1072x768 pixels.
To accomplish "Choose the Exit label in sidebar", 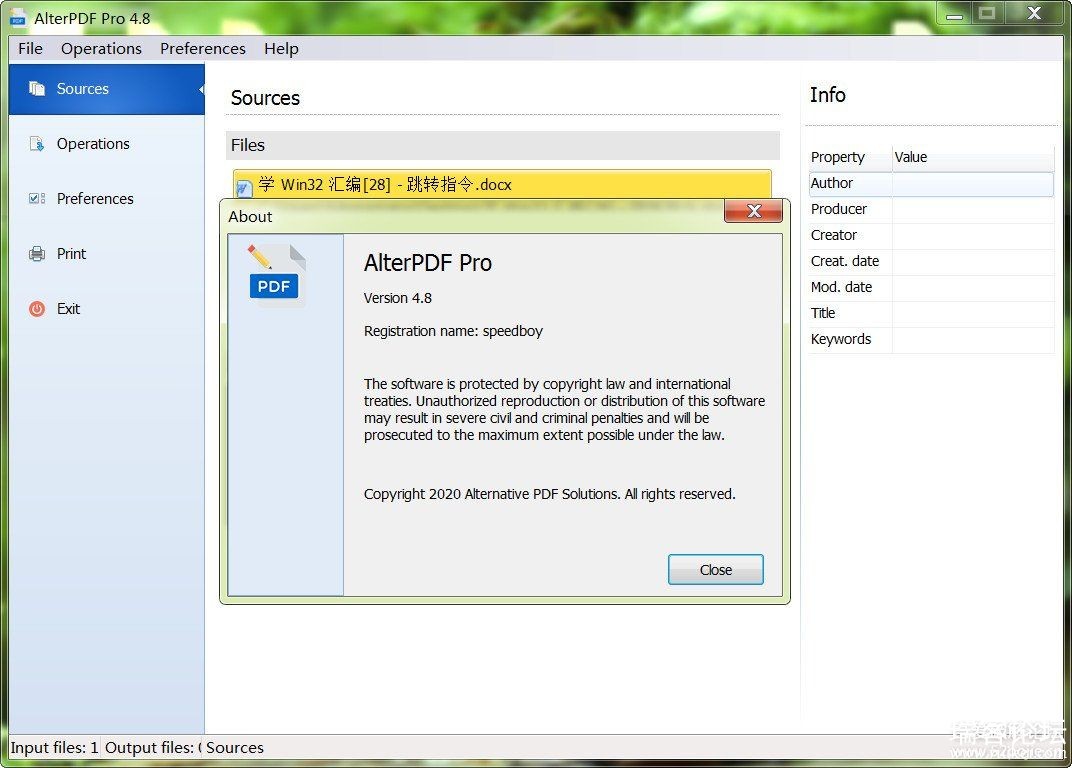I will click(68, 309).
